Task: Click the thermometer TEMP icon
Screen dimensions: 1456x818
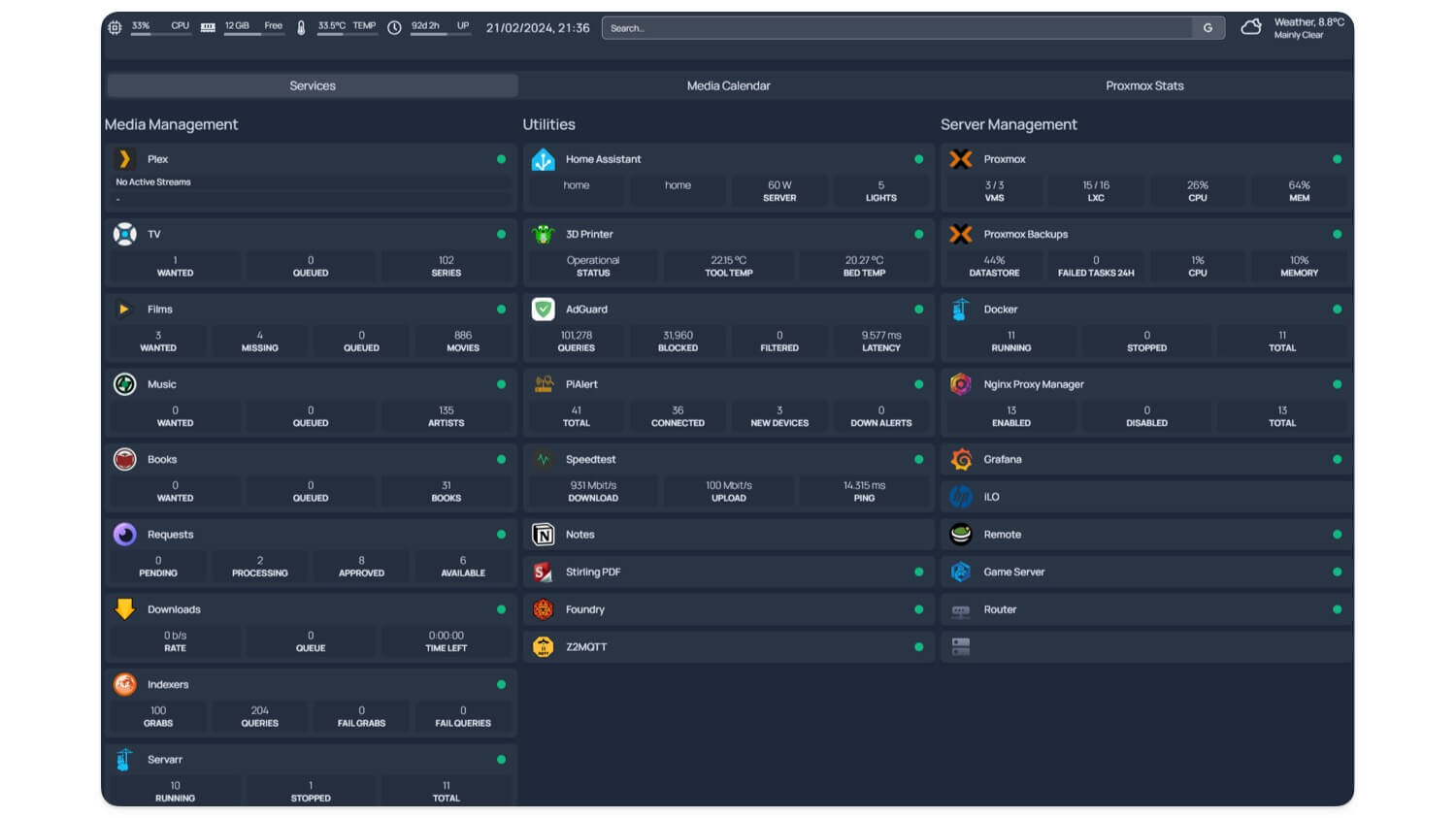Action: pos(301,27)
